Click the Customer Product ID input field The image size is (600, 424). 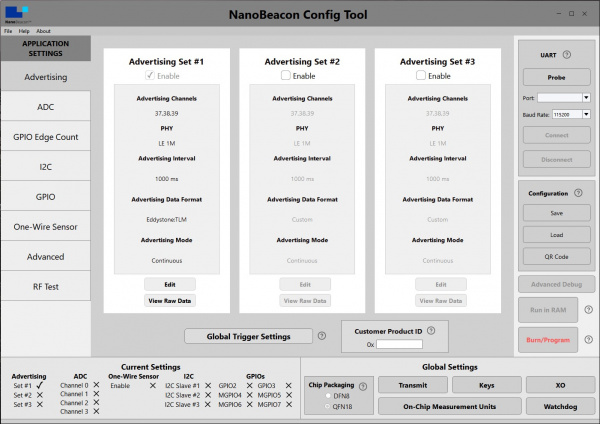point(399,344)
